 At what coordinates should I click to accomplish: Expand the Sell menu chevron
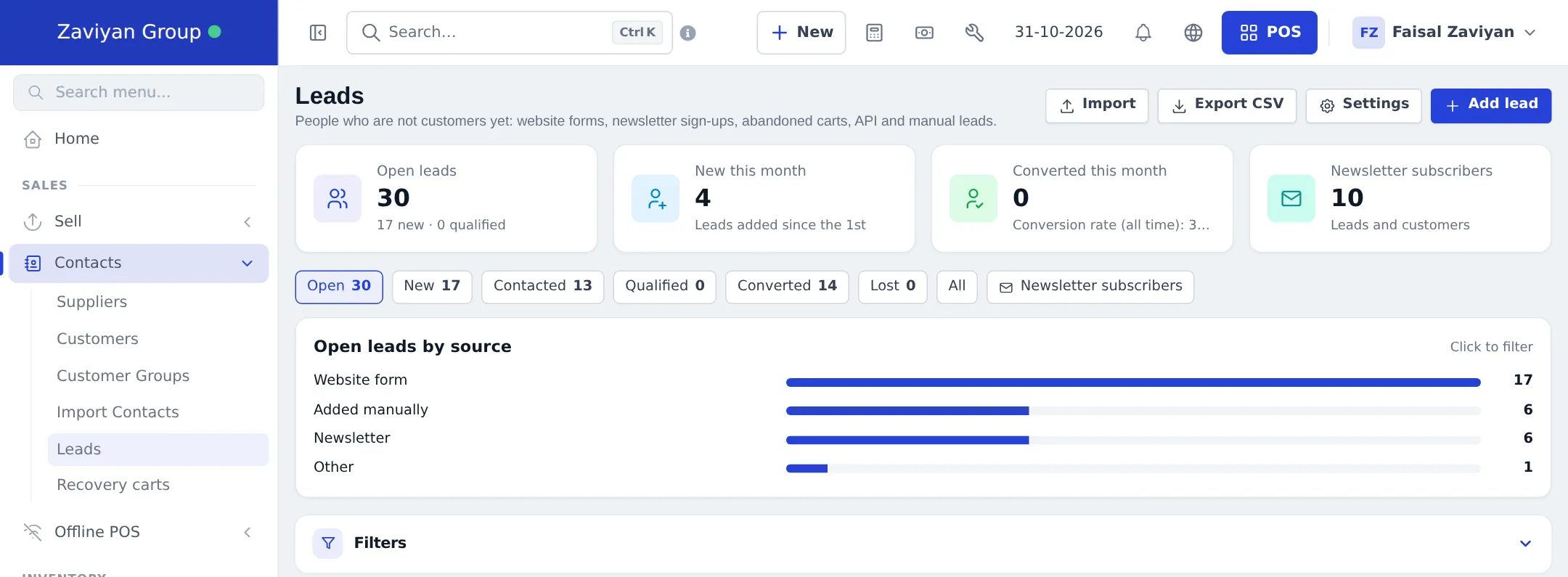(248, 222)
